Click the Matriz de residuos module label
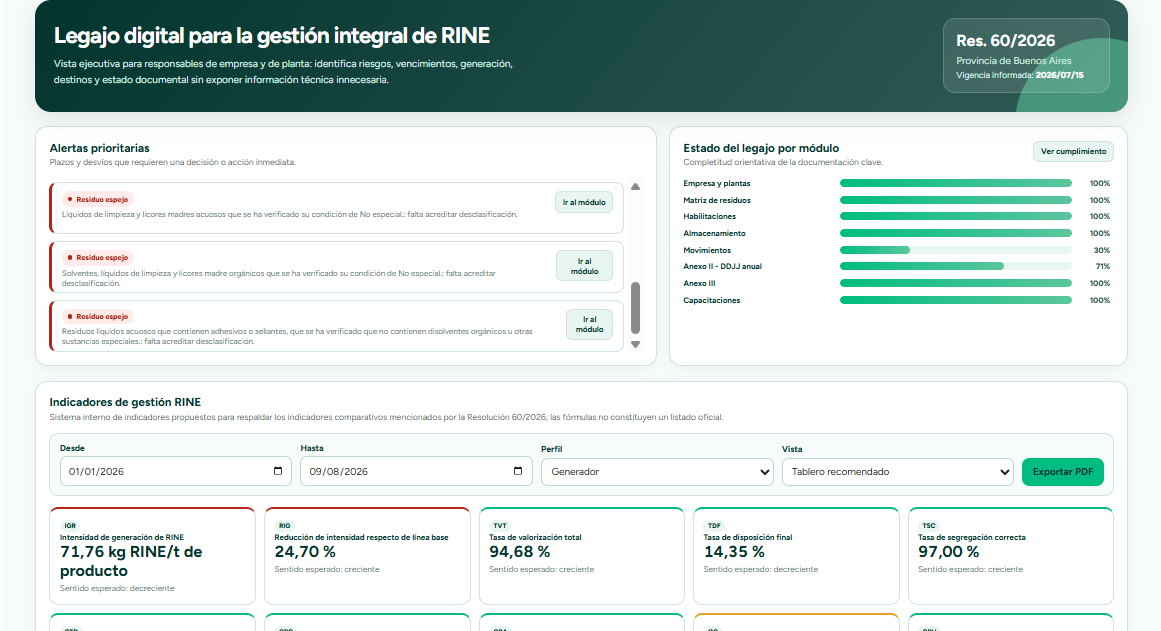The image size is (1161, 631). [x=717, y=200]
